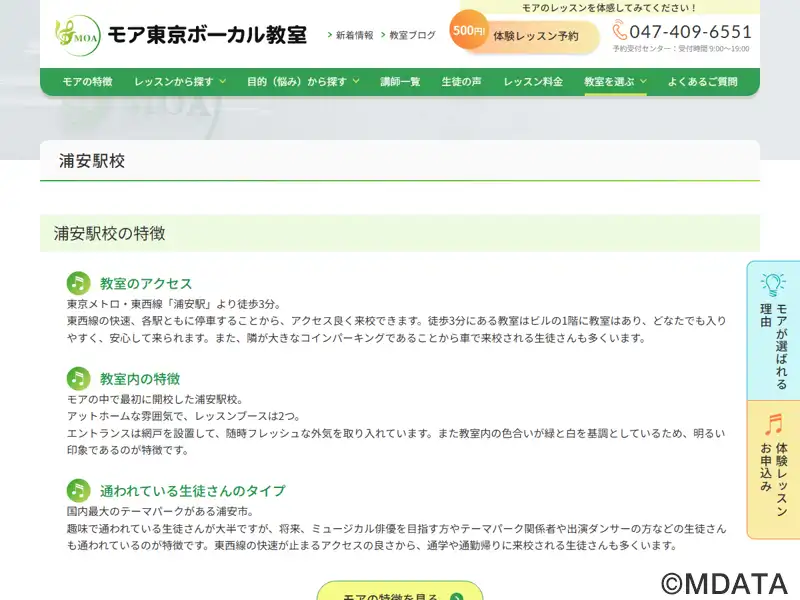800x600 pixels.
Task: Click music note icon beside 通われている生徒さんのタイプ
Action: 78,490
